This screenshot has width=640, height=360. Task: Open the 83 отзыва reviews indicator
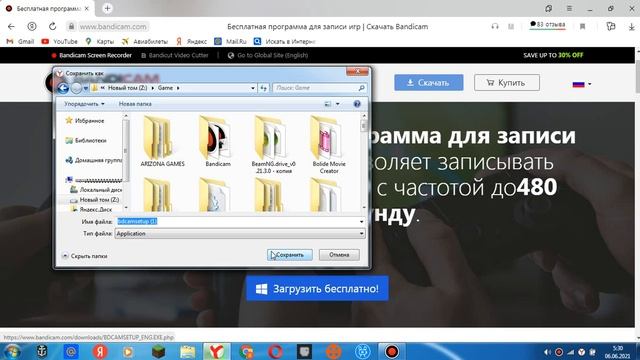pos(547,25)
